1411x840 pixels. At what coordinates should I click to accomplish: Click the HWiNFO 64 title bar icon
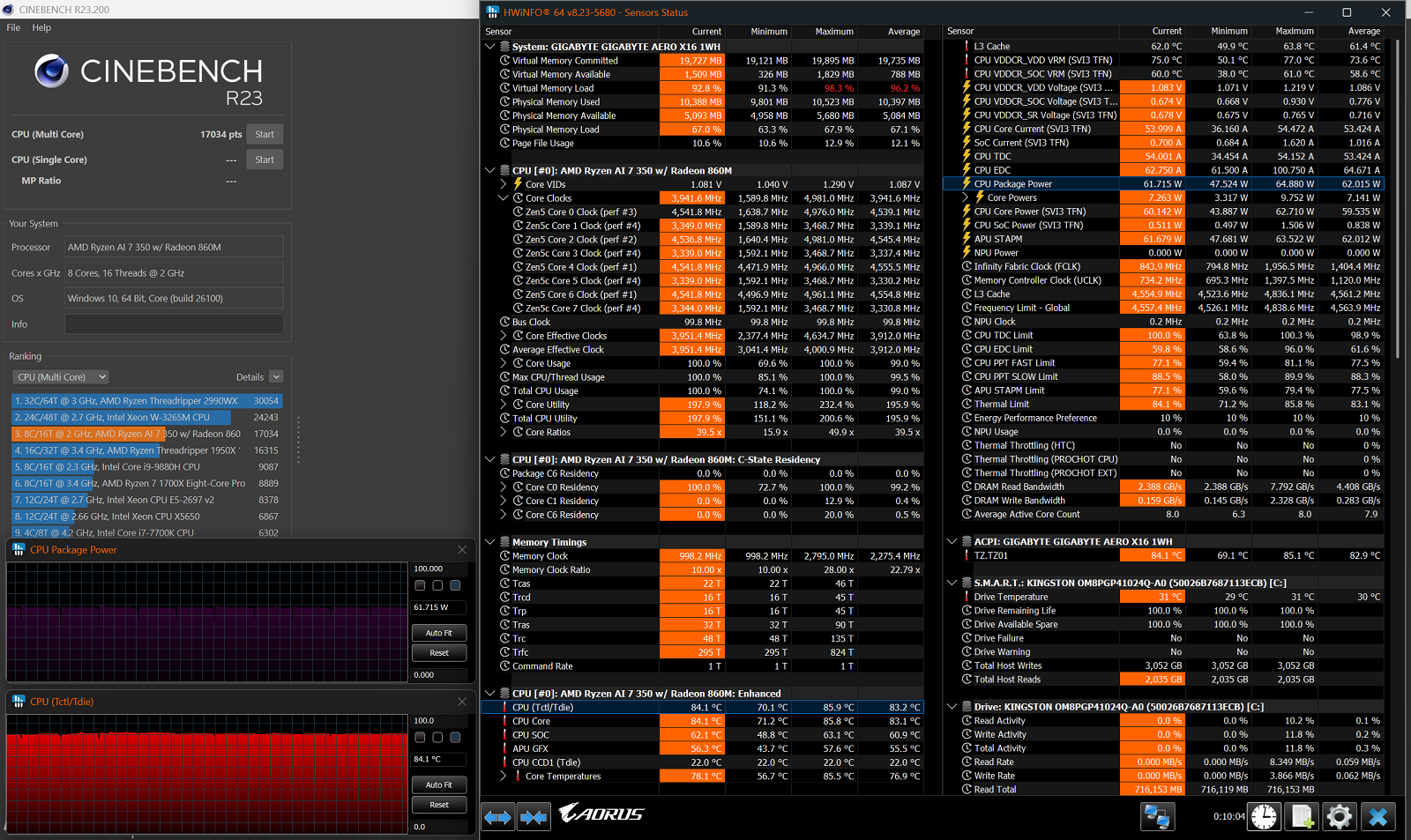tap(492, 12)
